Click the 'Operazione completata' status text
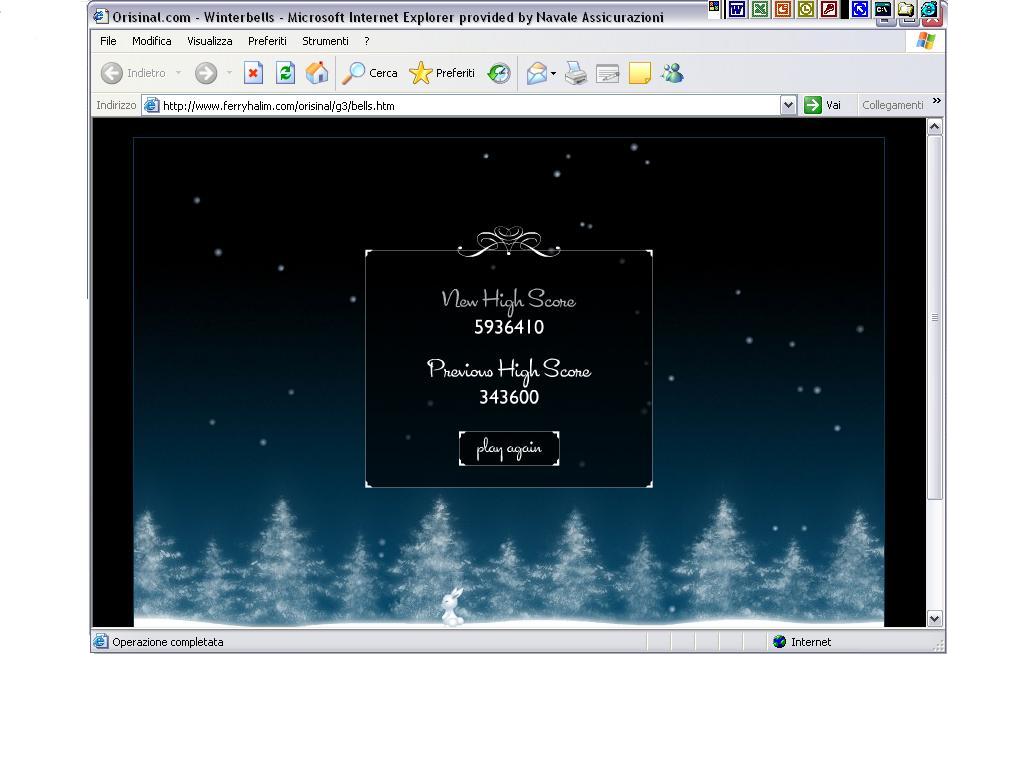The width and height of the screenshot is (1024, 768). [168, 642]
